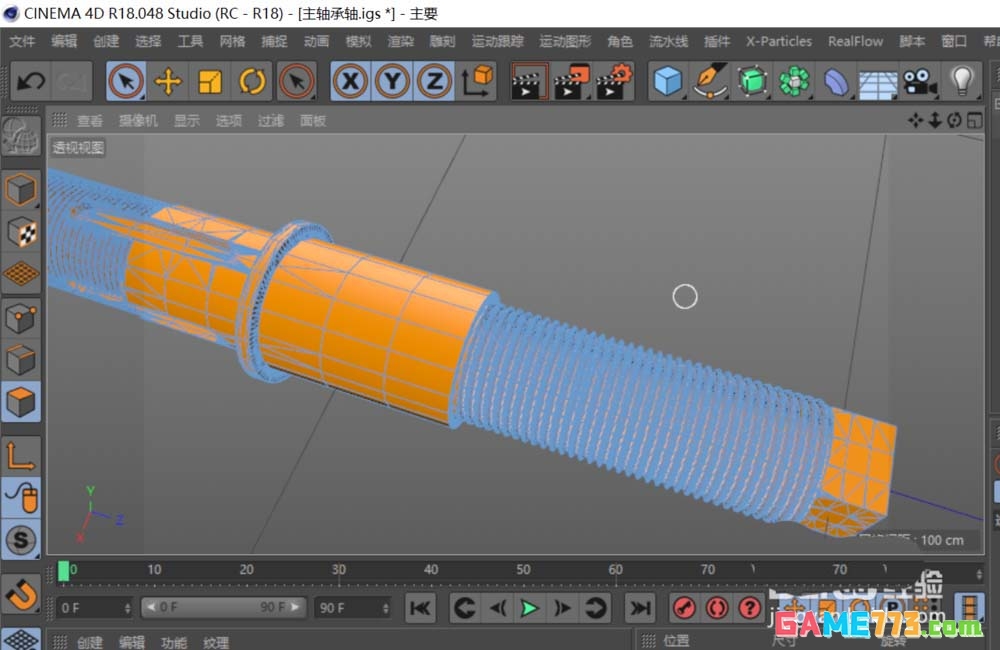Select the Move tool
1000x650 pixels.
(x=167, y=81)
